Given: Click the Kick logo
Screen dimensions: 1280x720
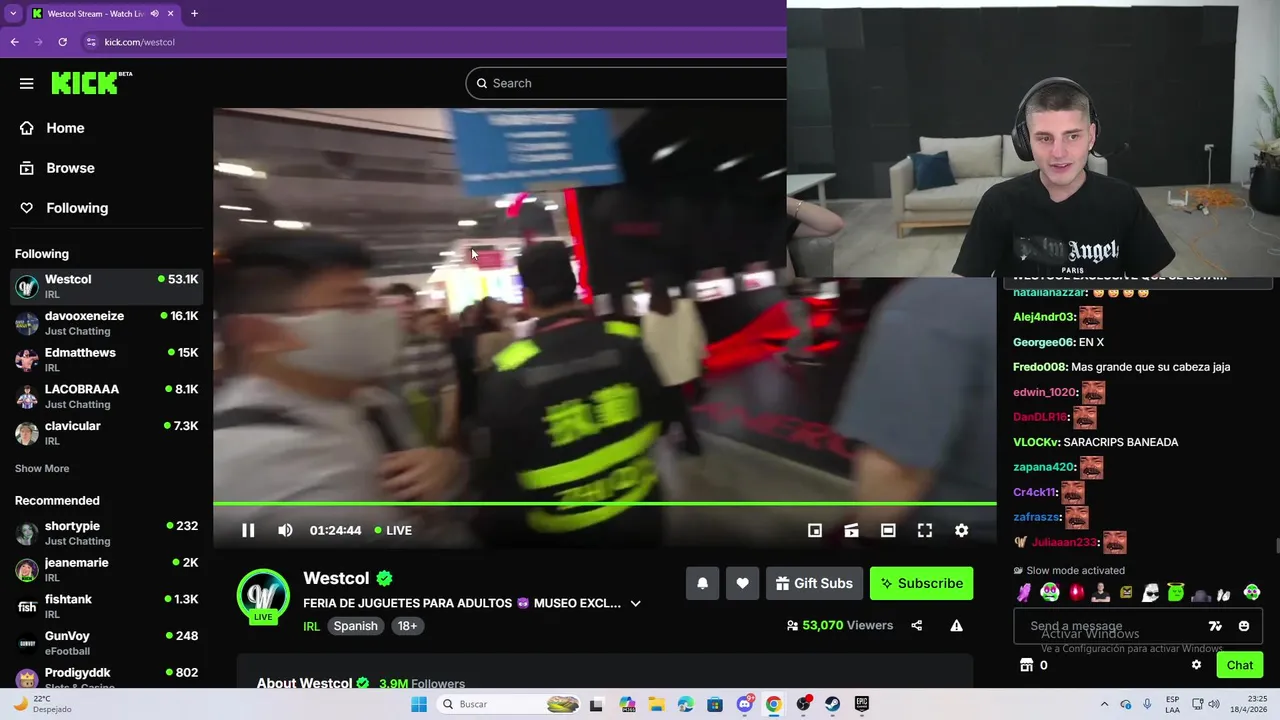Looking at the screenshot, I should (91, 83).
